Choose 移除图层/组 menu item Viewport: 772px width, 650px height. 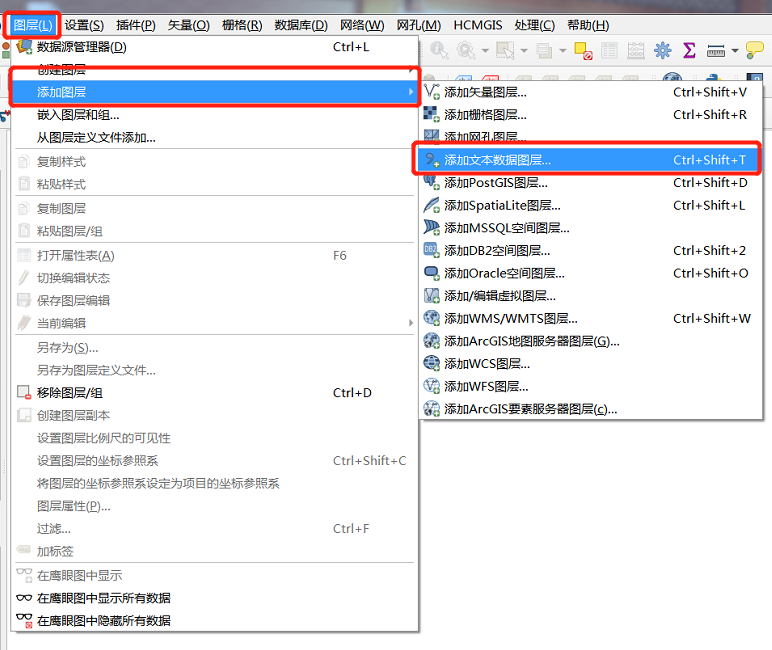click(x=69, y=393)
